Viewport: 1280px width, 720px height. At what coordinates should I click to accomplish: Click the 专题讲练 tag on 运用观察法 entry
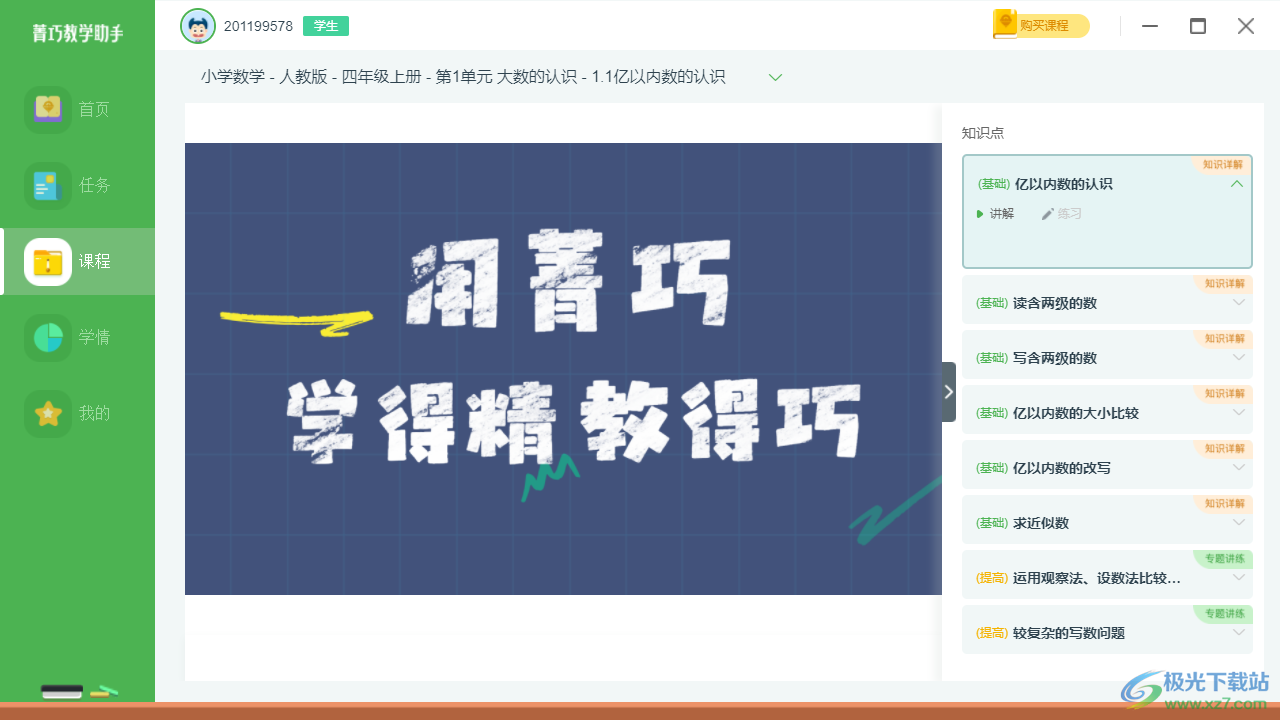[x=1224, y=559]
